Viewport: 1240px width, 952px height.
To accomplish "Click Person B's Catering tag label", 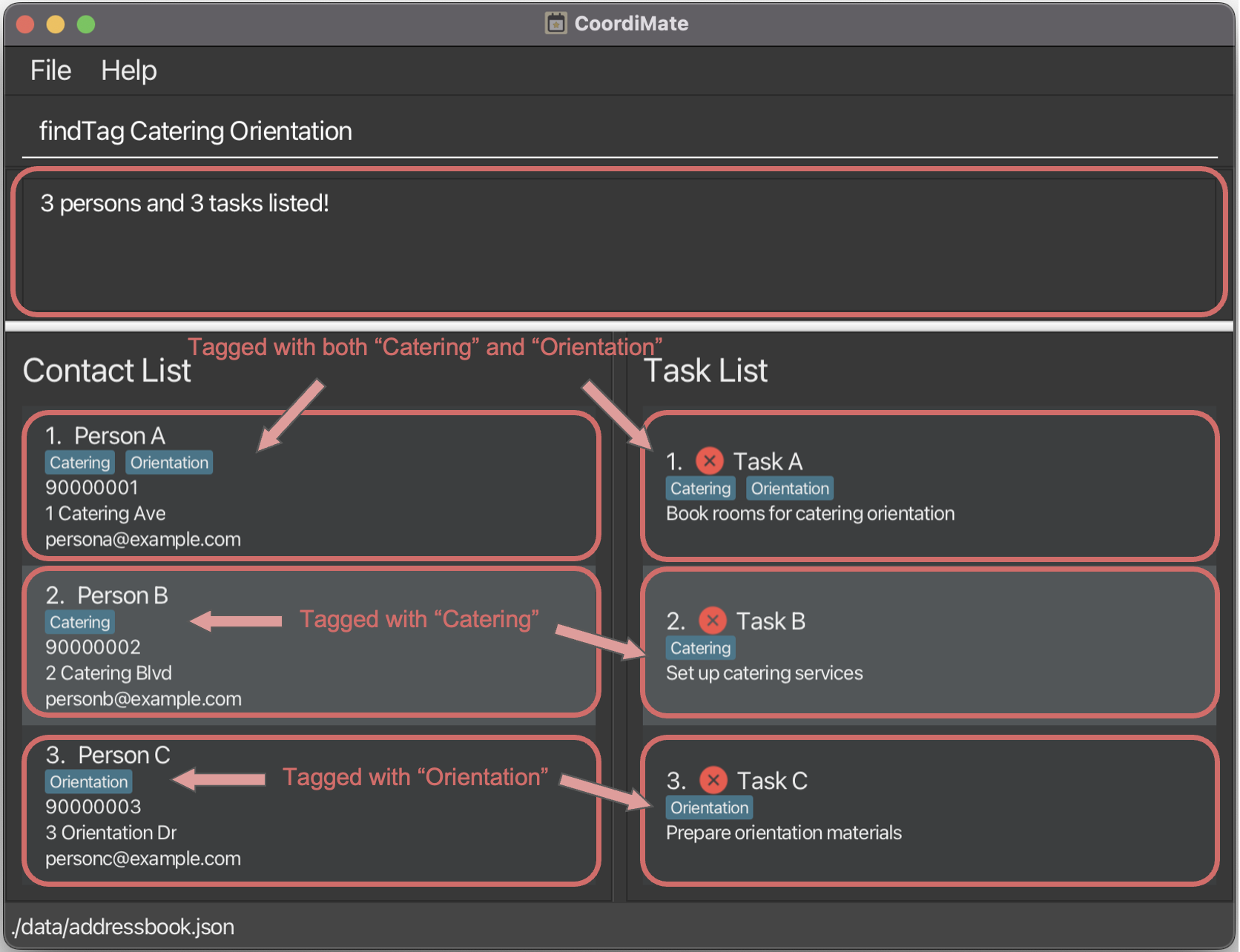I will click(79, 622).
